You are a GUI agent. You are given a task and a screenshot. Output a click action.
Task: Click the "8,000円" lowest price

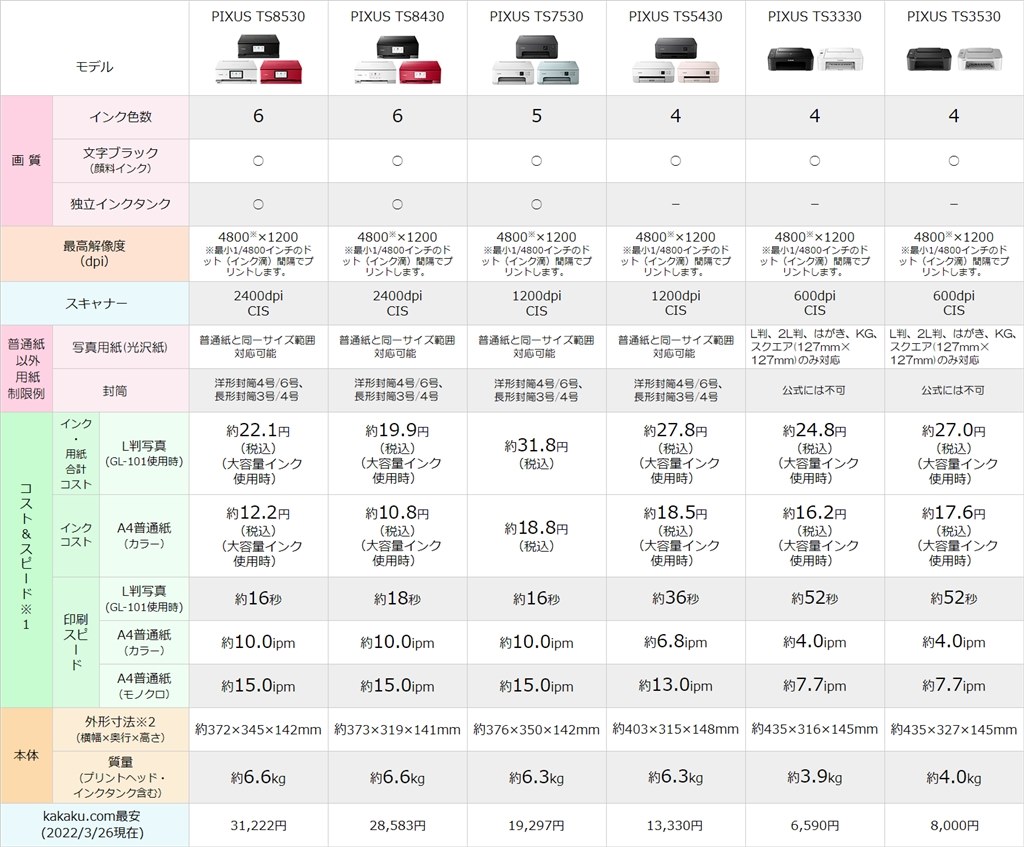[953, 825]
